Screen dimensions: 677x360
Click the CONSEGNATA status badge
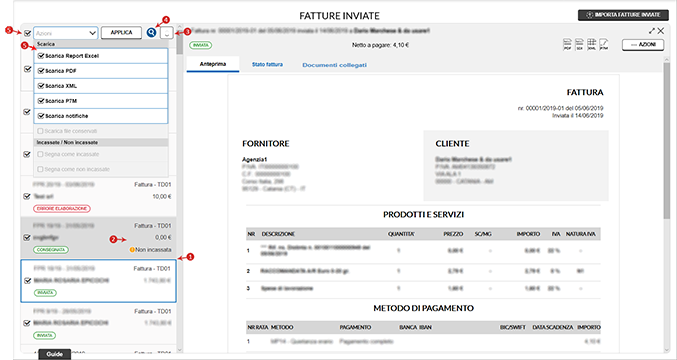(51, 249)
